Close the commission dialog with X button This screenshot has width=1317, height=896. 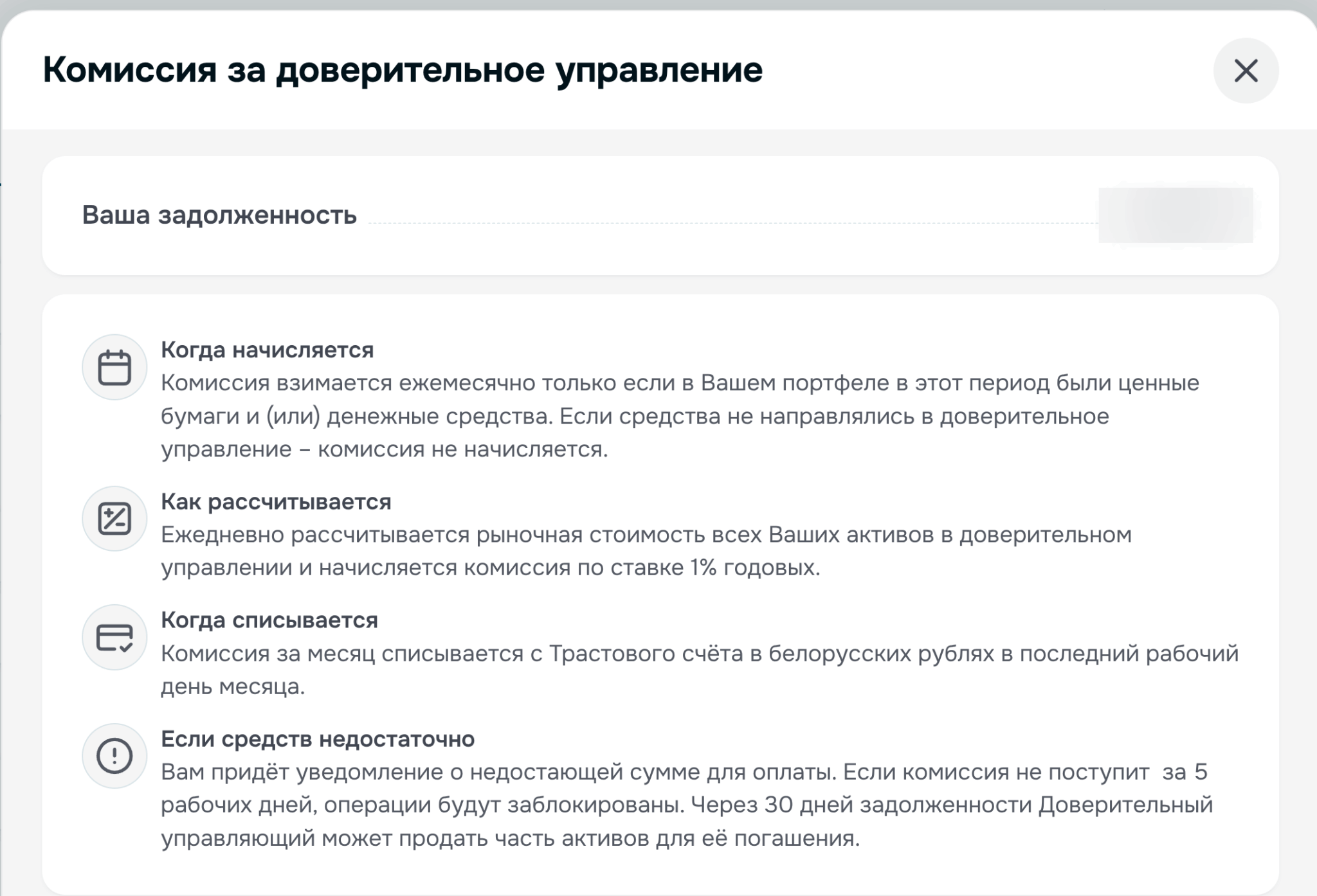click(x=1246, y=71)
